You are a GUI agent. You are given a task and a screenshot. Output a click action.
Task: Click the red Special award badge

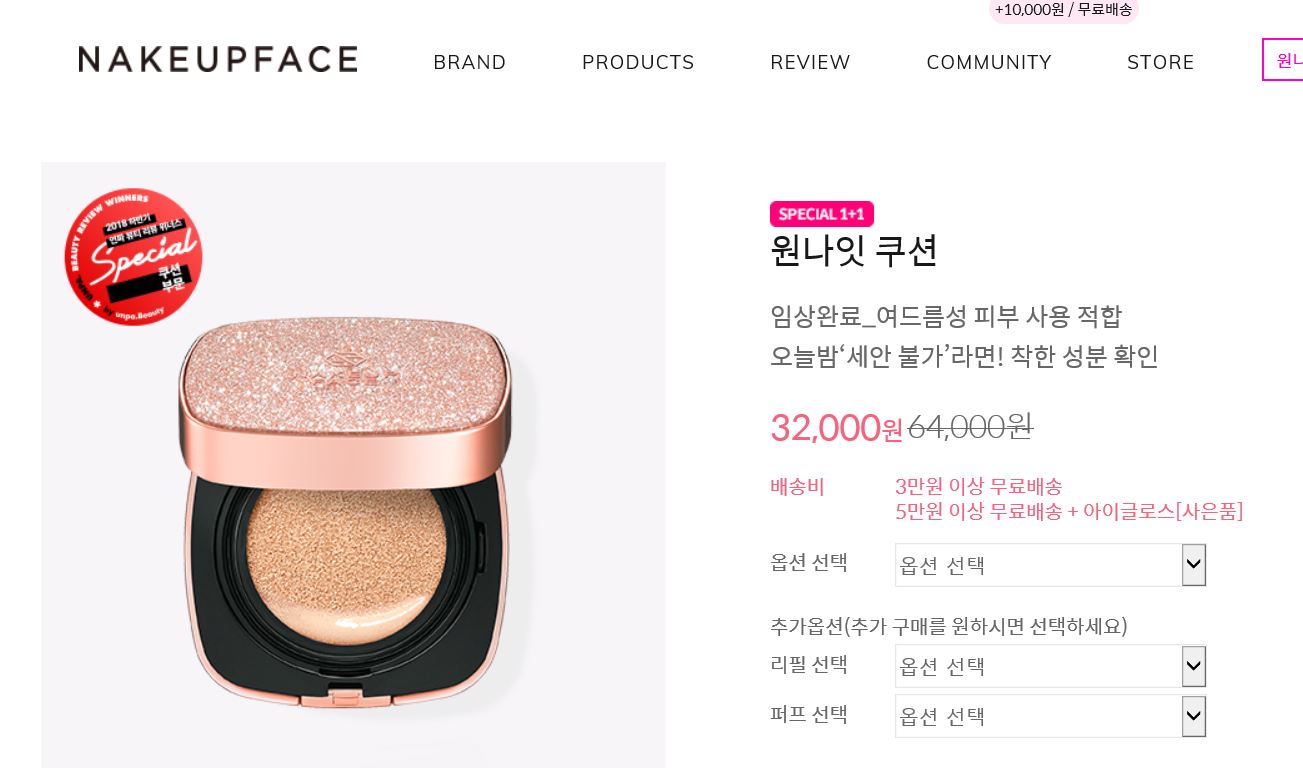click(x=134, y=257)
